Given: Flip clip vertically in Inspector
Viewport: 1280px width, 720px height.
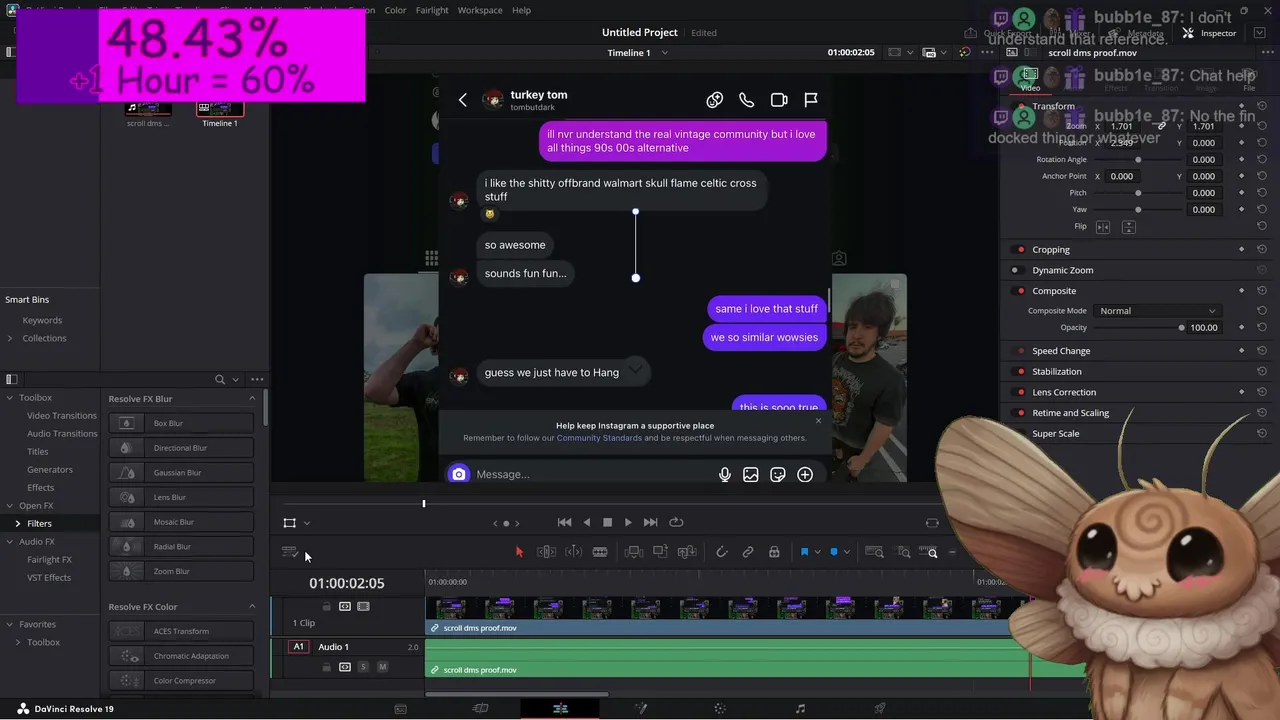Looking at the screenshot, I should pyautogui.click(x=1128, y=227).
